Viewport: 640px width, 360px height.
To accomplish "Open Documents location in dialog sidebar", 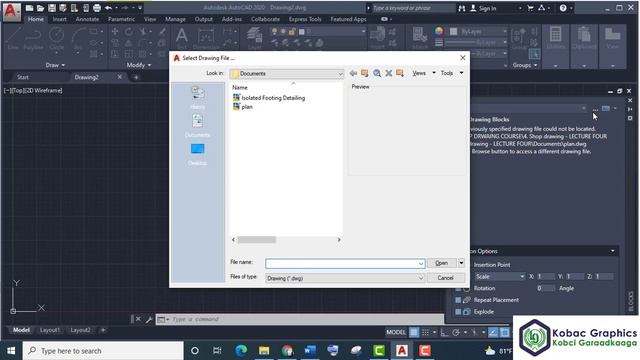I will [198, 126].
